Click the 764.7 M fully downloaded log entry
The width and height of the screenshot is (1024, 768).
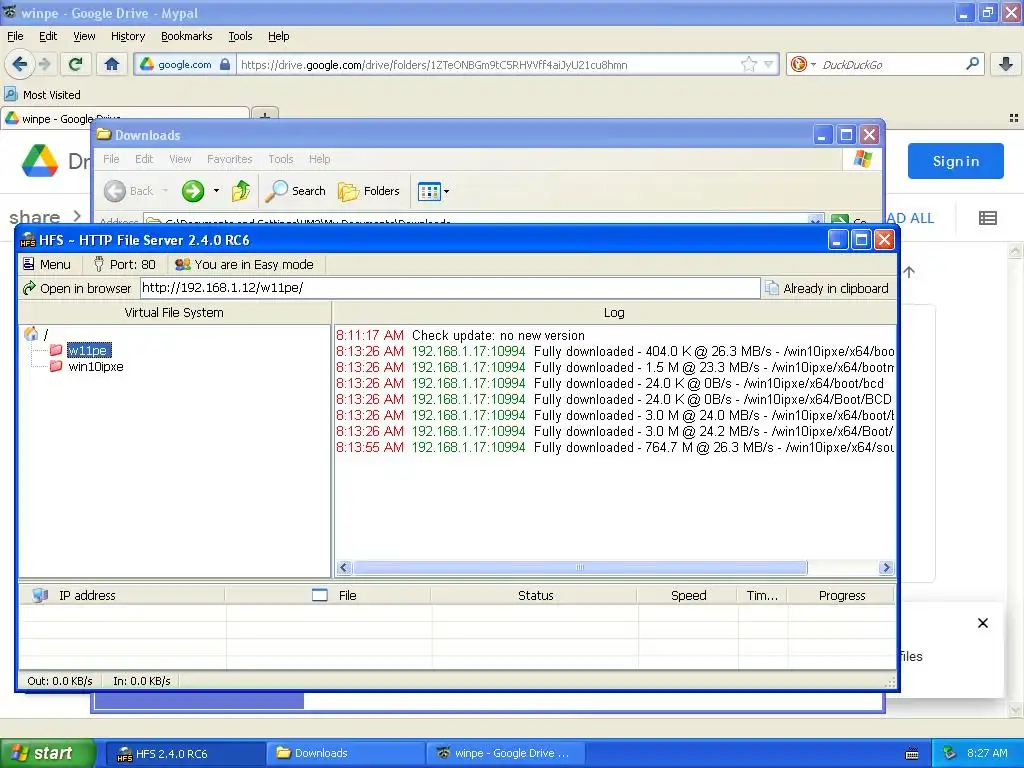coord(615,447)
